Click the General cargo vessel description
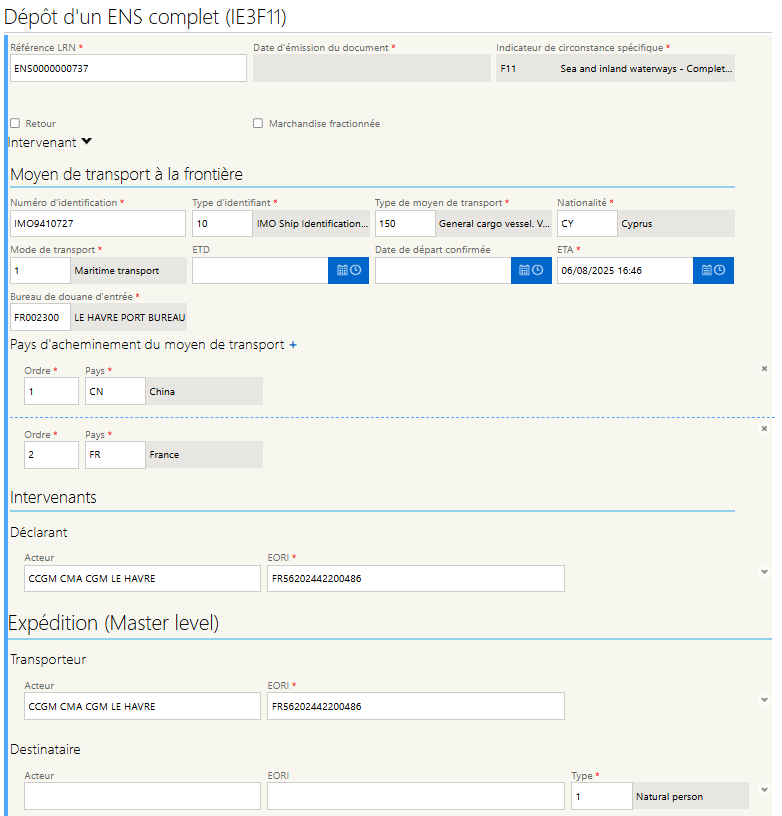 tap(494, 224)
